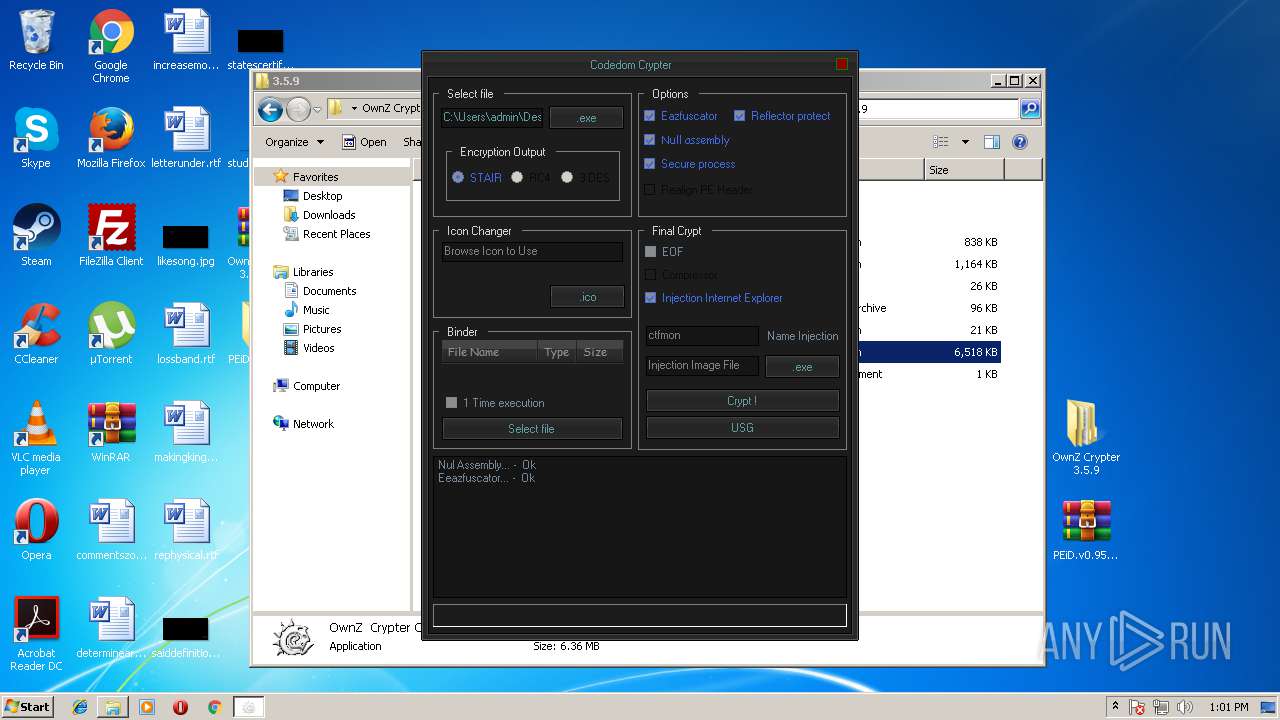Select Downloads in Explorer Favorites
Image resolution: width=1280 pixels, height=720 pixels.
329,215
